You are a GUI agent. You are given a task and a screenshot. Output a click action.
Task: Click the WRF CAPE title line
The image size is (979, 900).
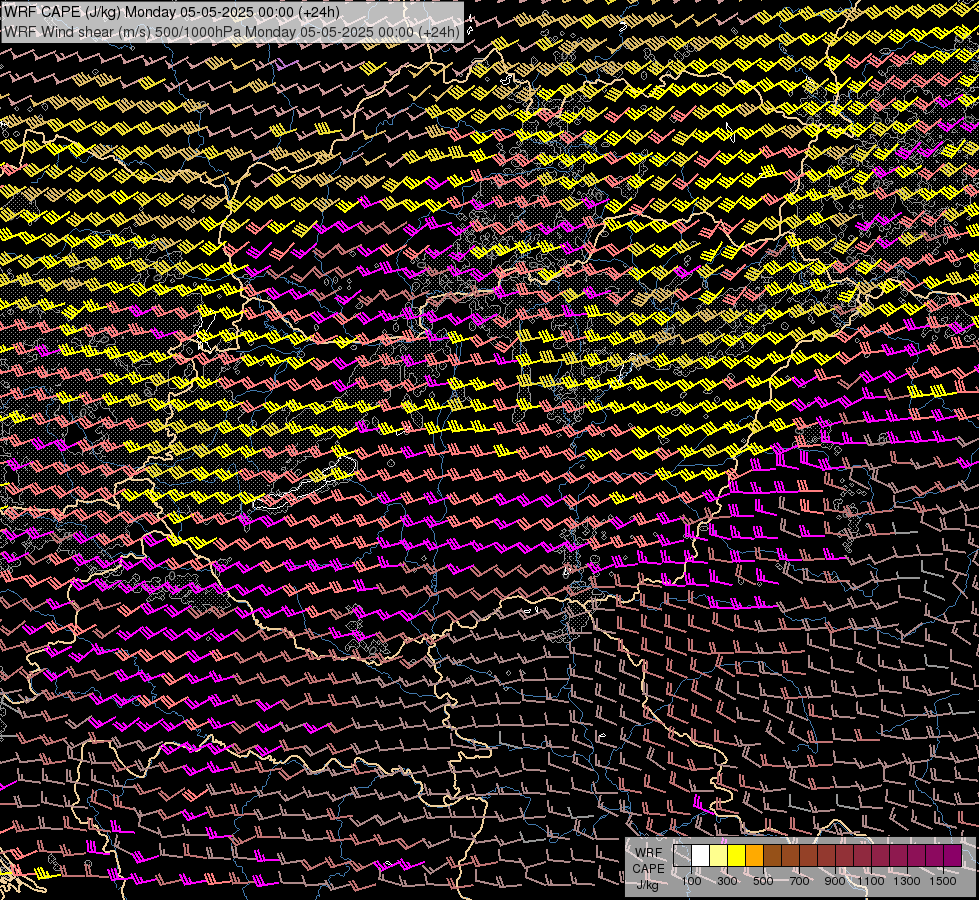tap(172, 11)
